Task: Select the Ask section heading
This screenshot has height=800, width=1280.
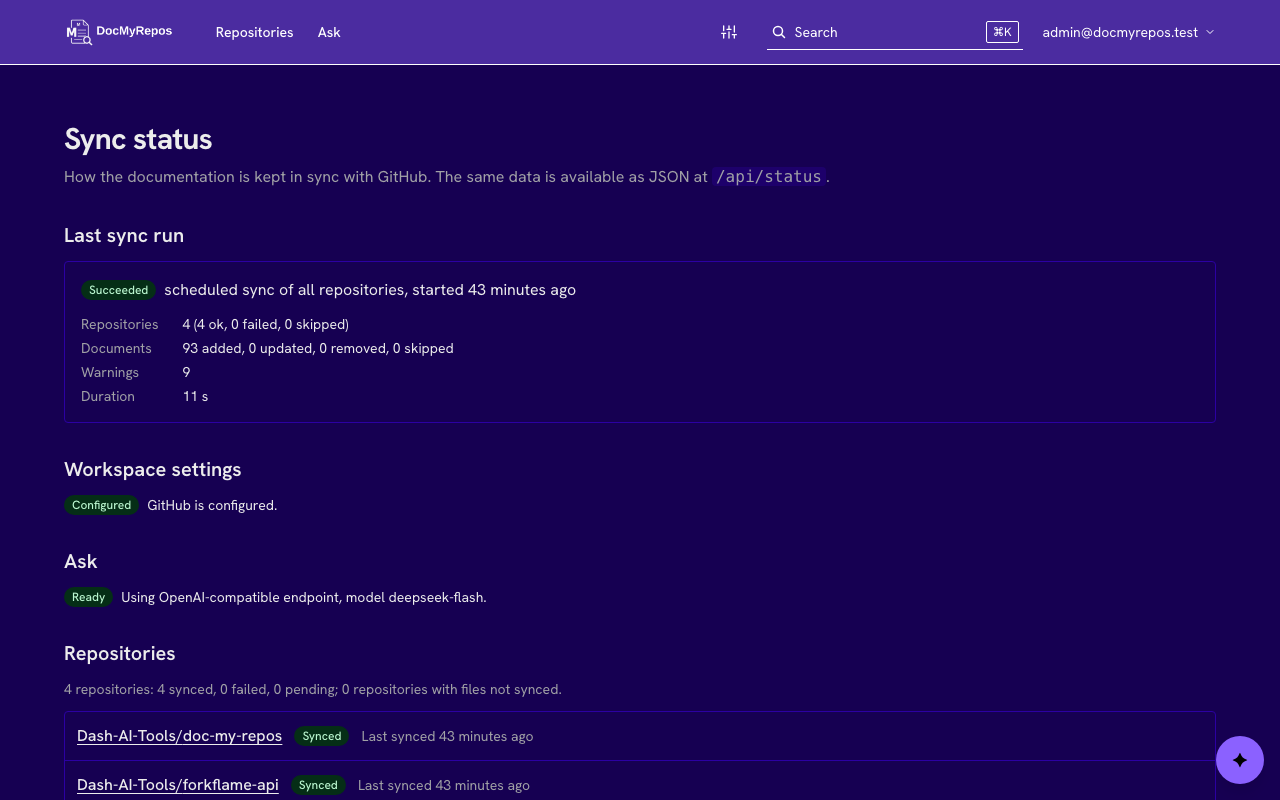Action: (81, 562)
